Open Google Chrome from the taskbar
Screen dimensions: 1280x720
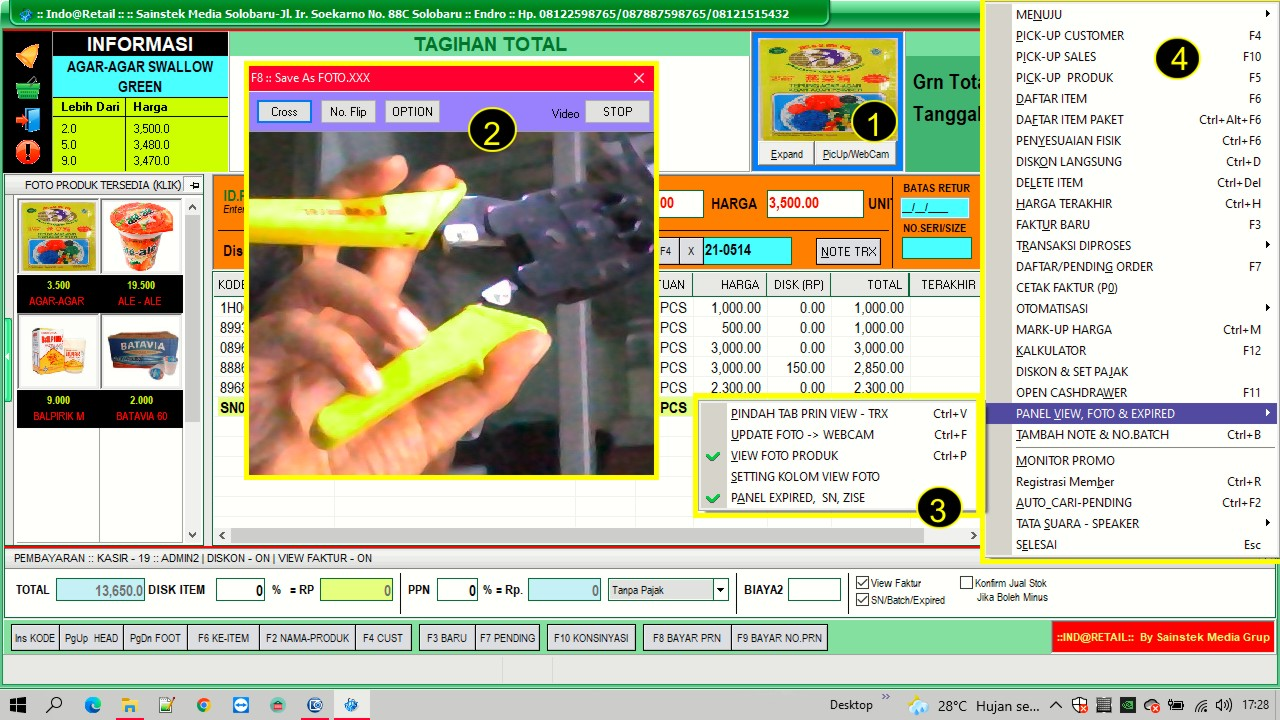pyautogui.click(x=204, y=705)
